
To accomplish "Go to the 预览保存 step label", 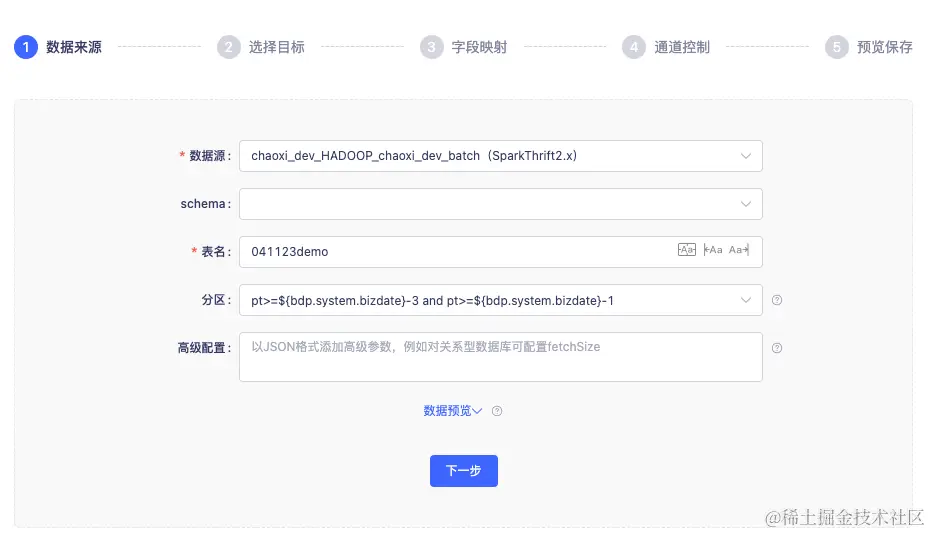I will (885, 47).
